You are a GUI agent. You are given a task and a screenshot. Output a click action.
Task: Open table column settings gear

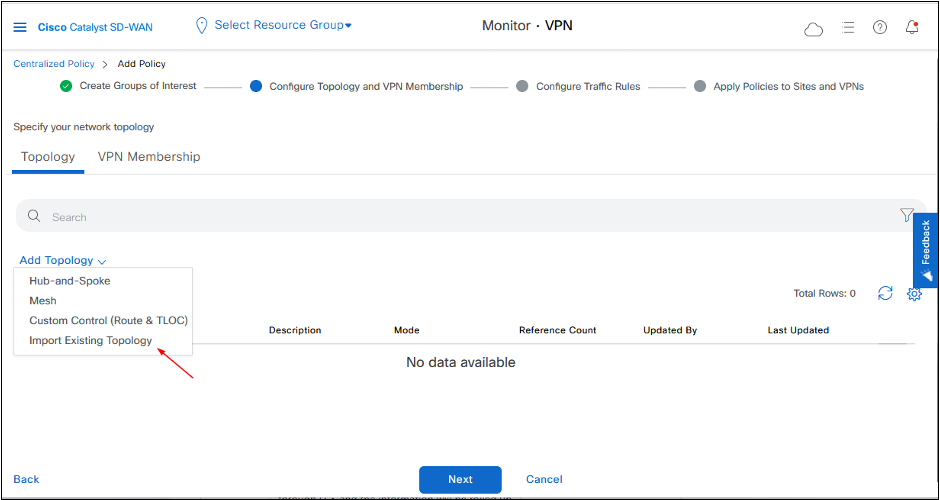913,293
